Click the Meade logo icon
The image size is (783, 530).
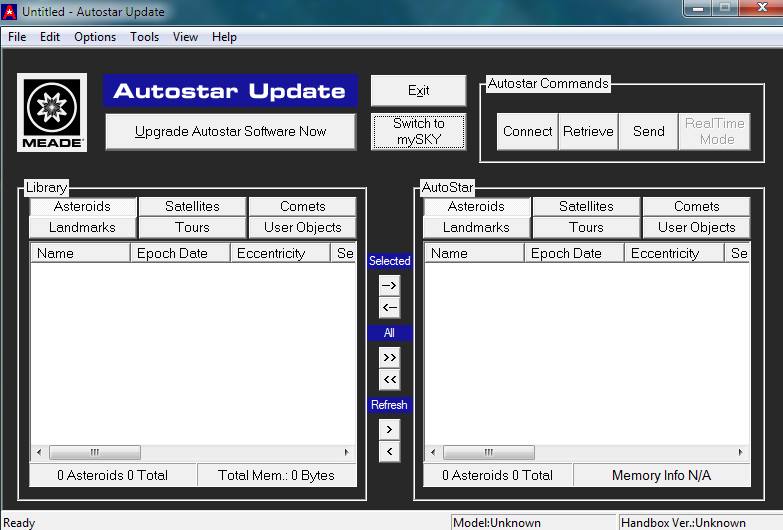click(x=52, y=112)
